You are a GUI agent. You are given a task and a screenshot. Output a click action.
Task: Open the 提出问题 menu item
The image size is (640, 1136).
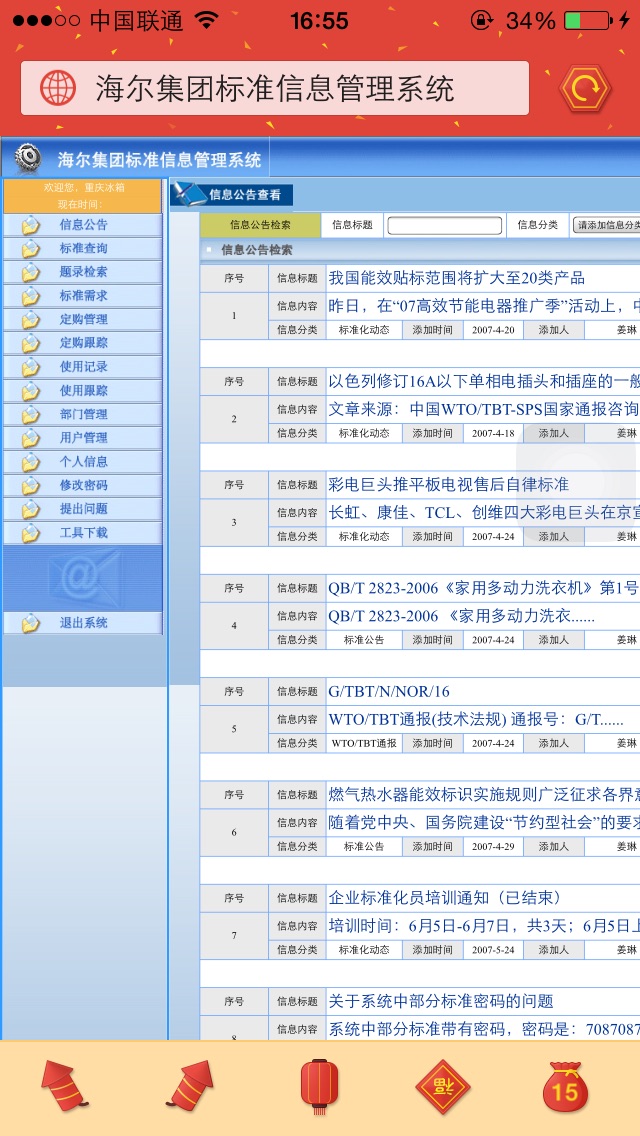83,509
